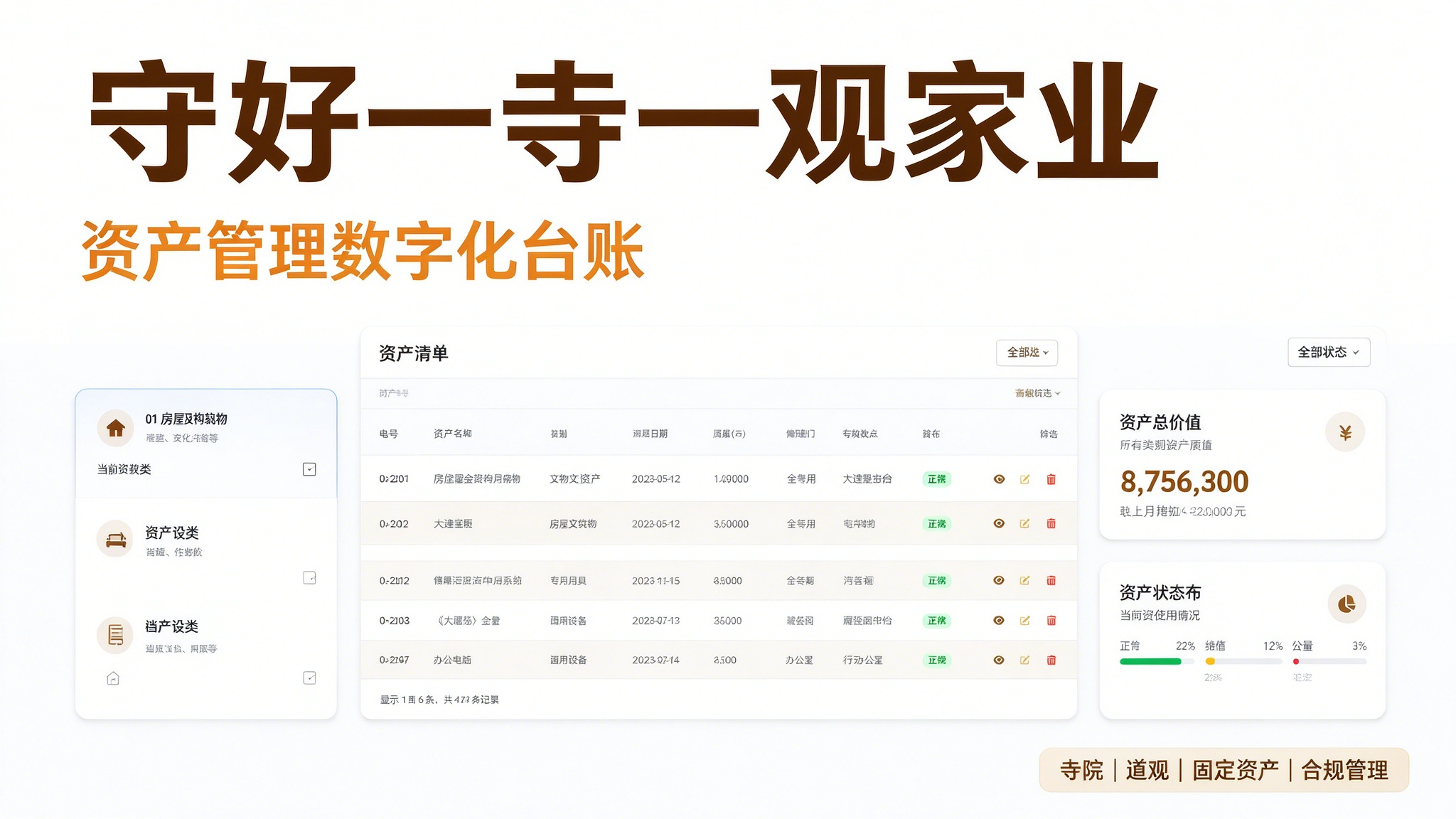The height and width of the screenshot is (819, 1456).
Task: Delete the 大達室殿 asset row
Action: (x=1051, y=524)
